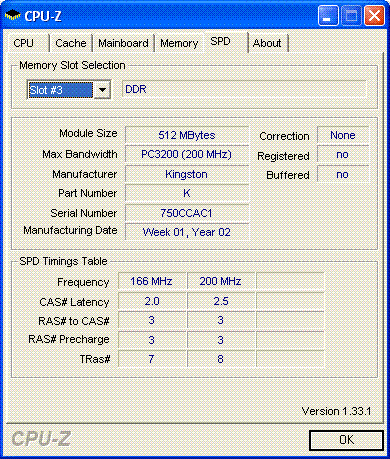Minimize the CPU-Z window
Screen dimensions: 390x459
click(328, 16)
